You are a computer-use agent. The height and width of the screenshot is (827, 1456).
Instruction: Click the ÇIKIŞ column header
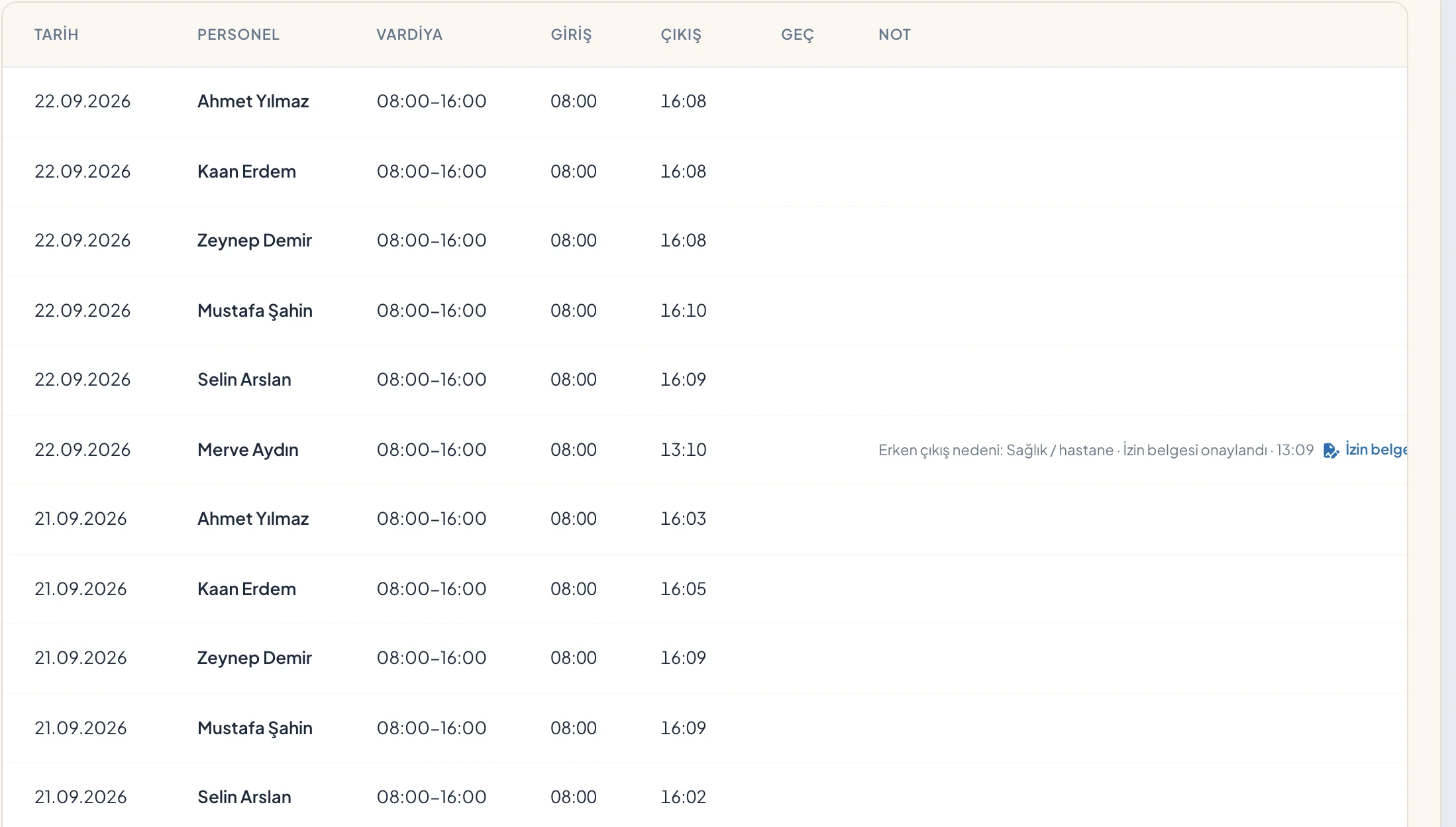coord(681,34)
